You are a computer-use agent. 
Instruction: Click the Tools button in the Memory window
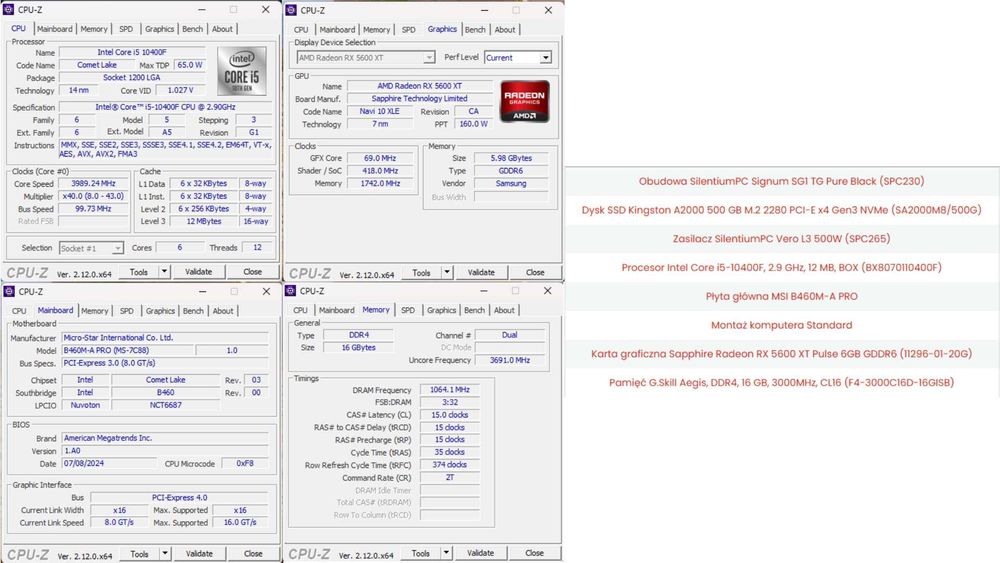pos(421,553)
